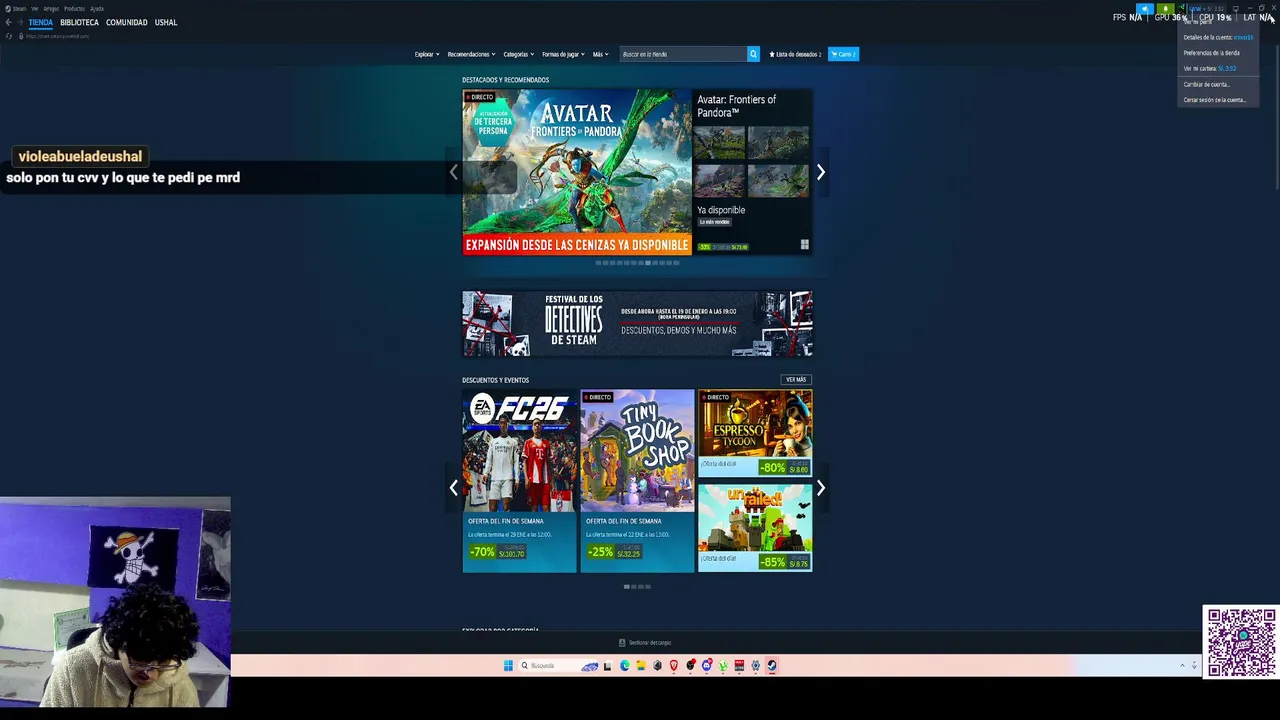The width and height of the screenshot is (1280, 720).
Task: Open the BIBLIOTECA tab
Action: (x=79, y=22)
